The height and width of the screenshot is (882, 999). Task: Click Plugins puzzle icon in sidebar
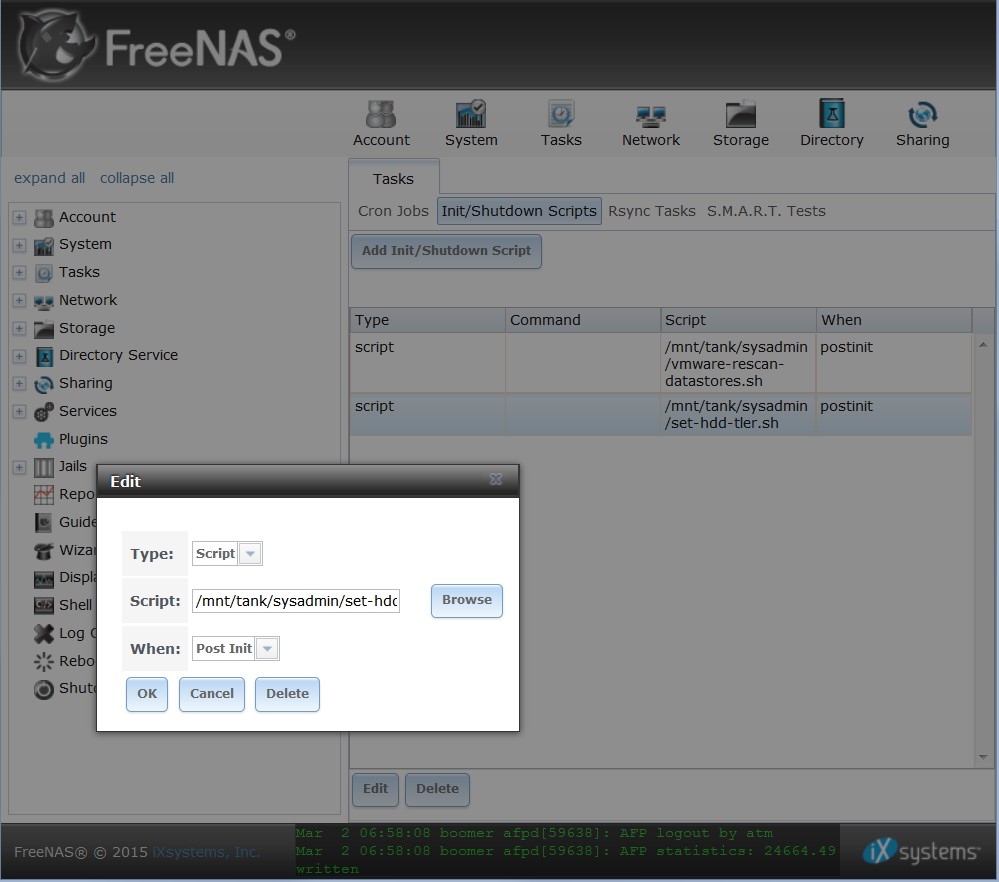tap(43, 440)
